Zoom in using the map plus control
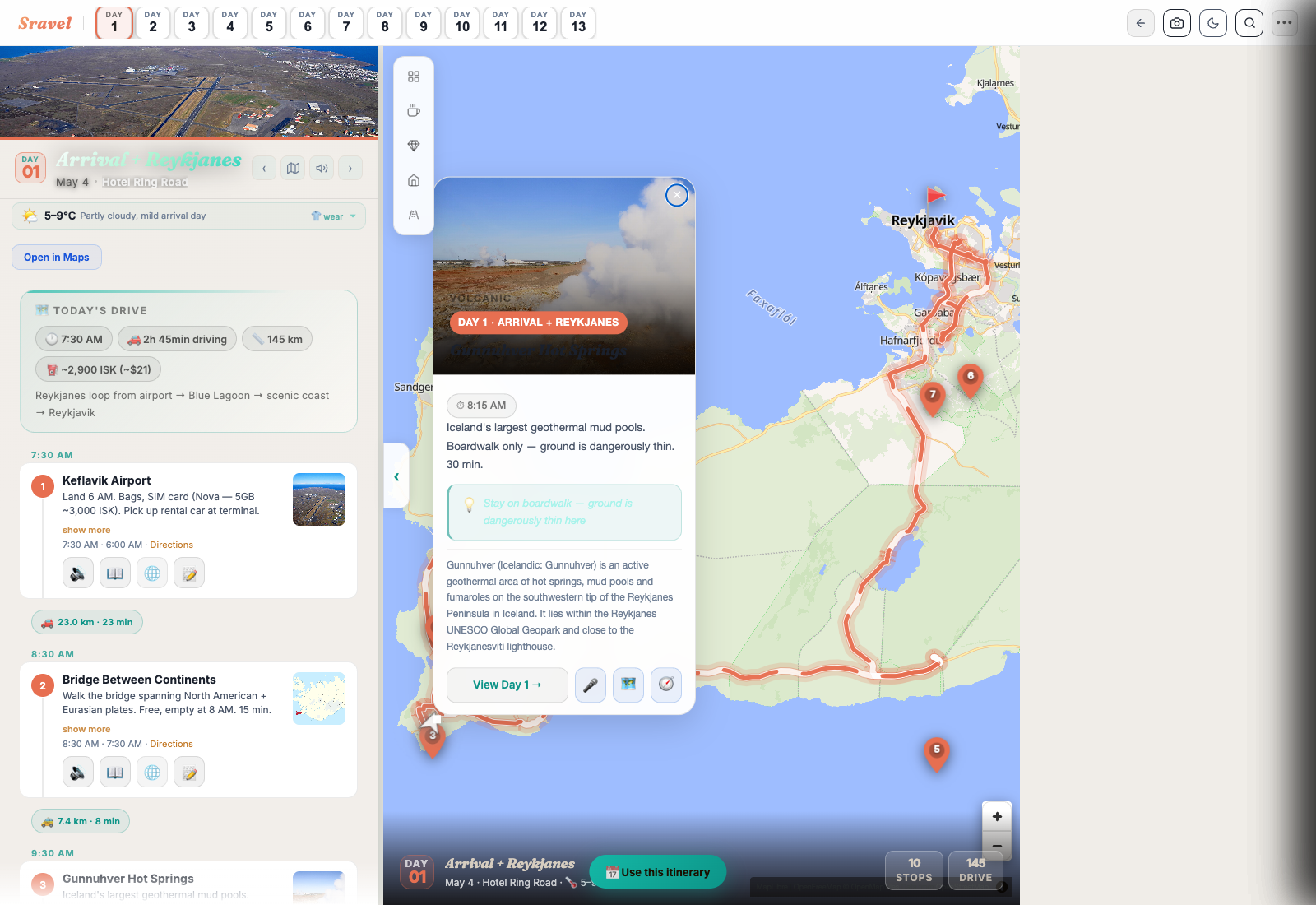Screen dimensions: 1316x905 [997, 816]
